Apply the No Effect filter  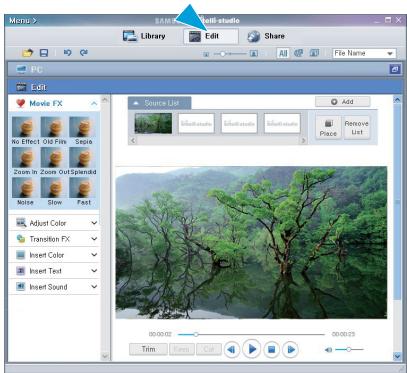click(25, 130)
